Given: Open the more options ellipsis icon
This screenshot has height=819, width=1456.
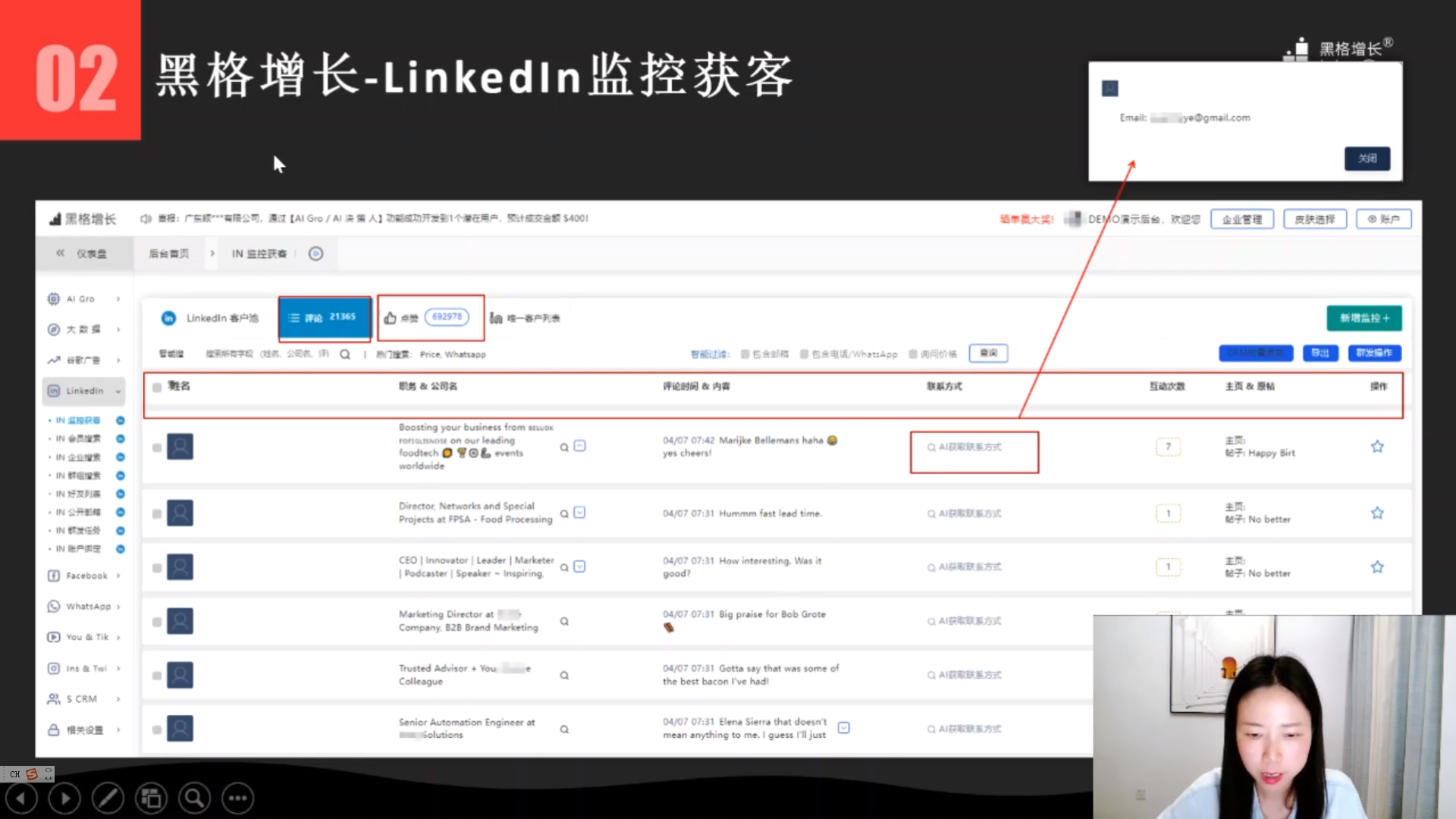Looking at the screenshot, I should (x=237, y=798).
